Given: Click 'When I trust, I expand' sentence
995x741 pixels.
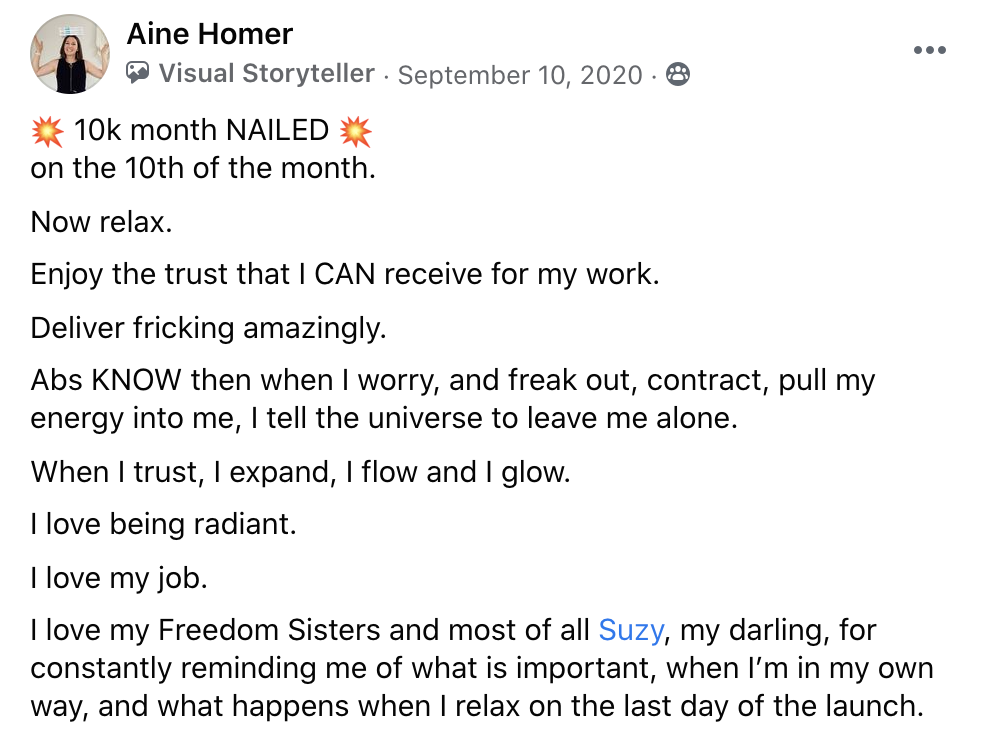Looking at the screenshot, I should tap(301, 473).
